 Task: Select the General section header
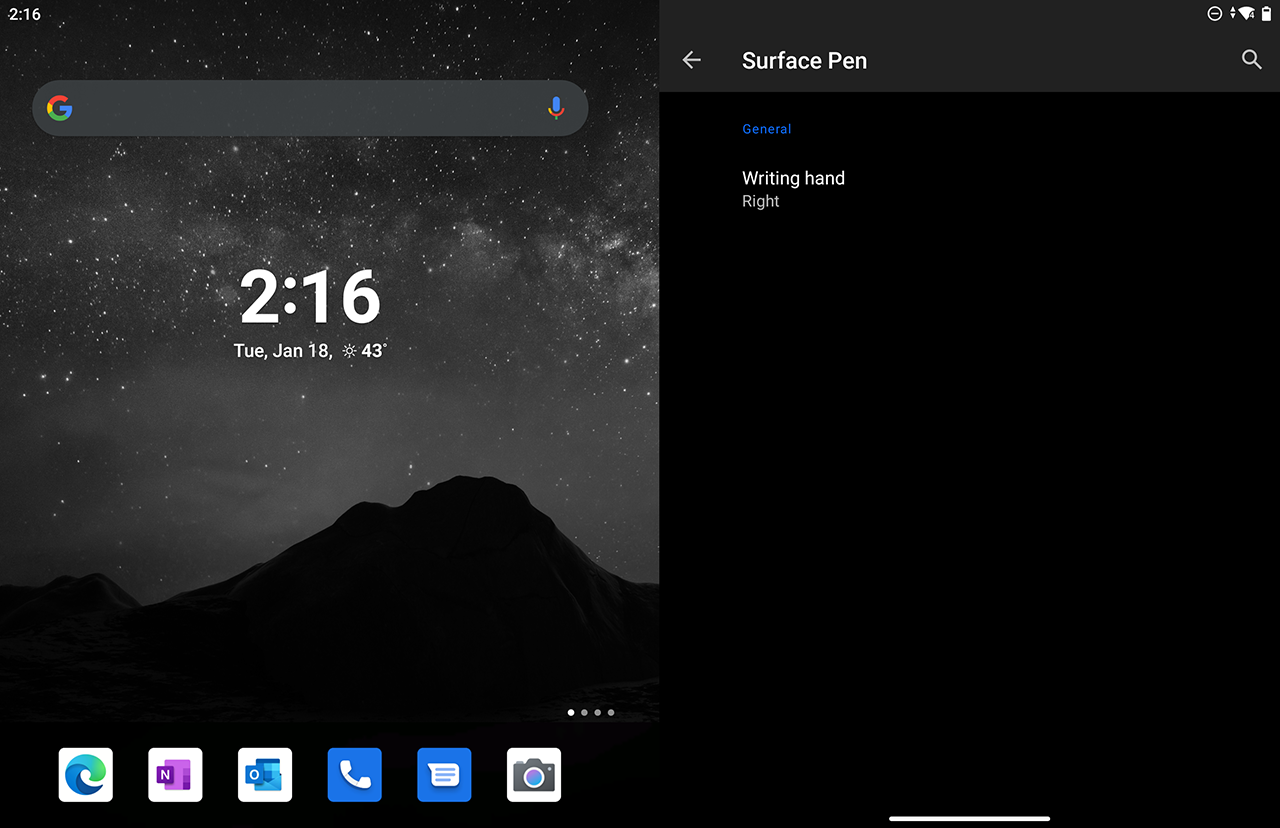pos(767,129)
